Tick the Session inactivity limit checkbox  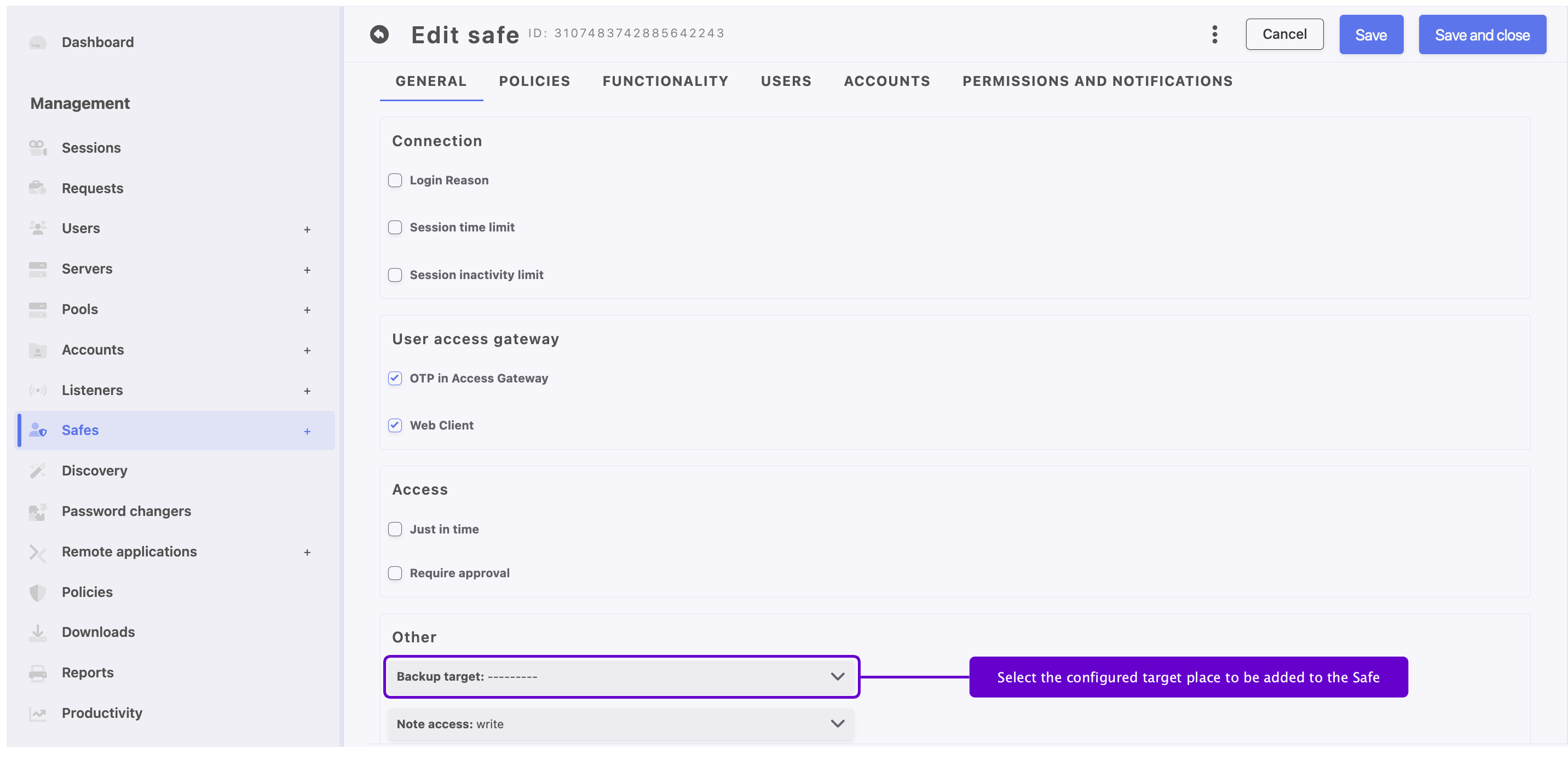(x=395, y=275)
